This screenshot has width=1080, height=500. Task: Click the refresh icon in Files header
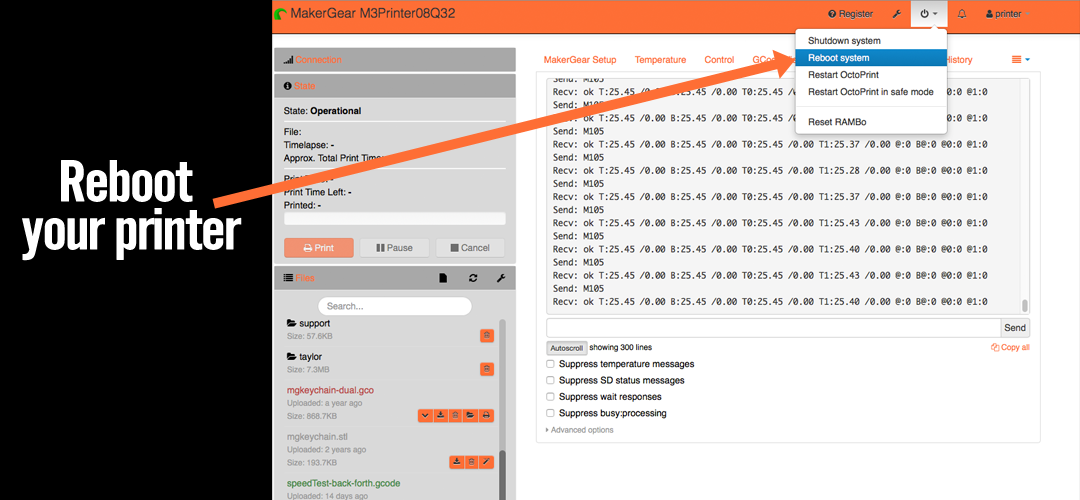click(x=472, y=278)
